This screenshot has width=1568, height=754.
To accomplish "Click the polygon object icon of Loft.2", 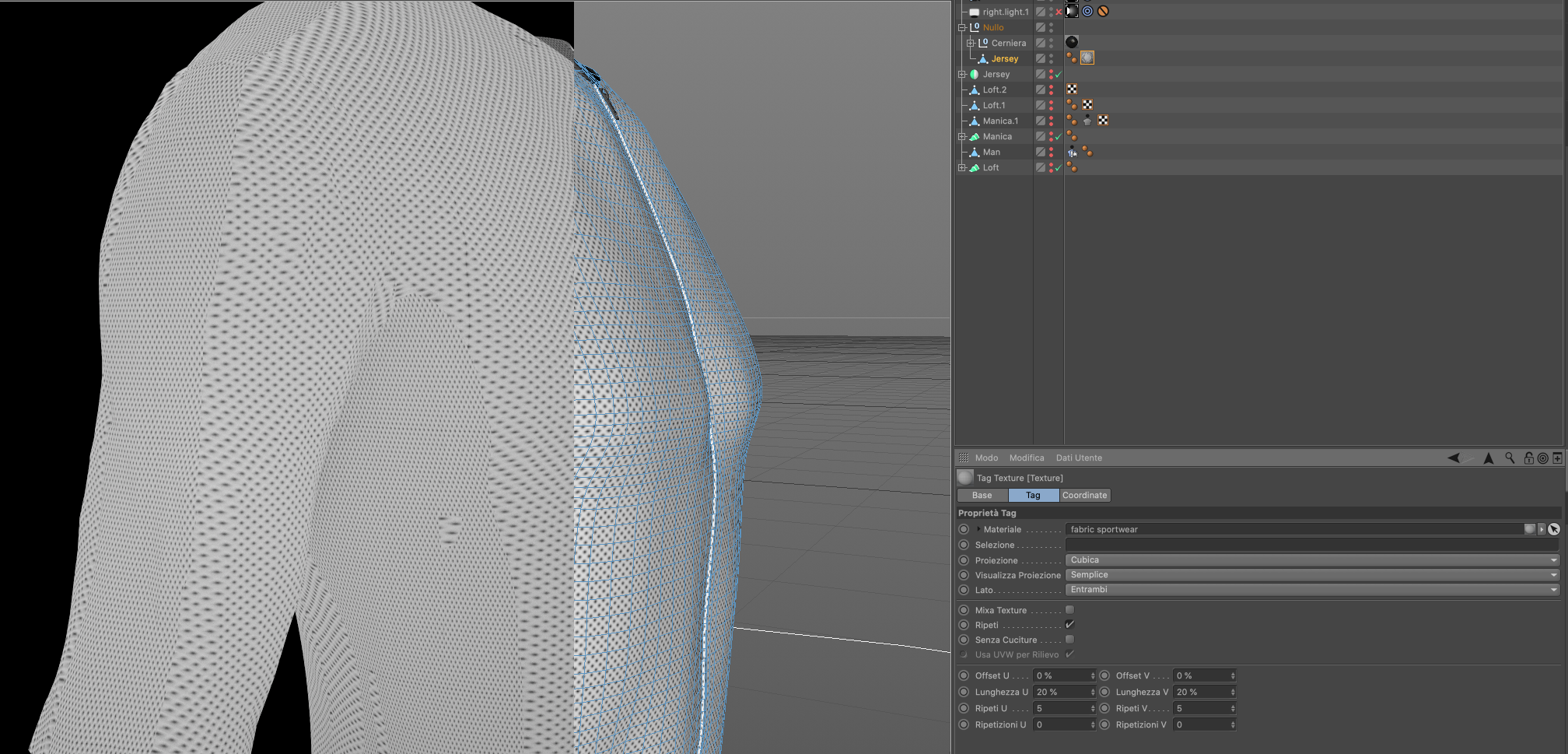I will point(974,89).
